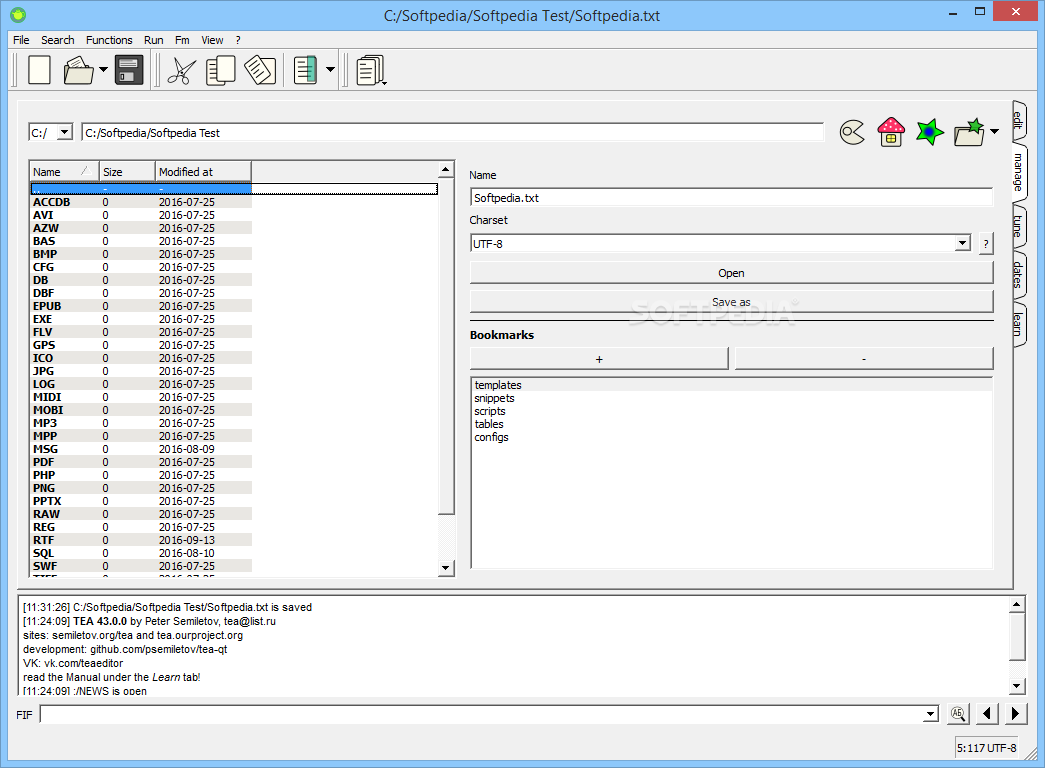The height and width of the screenshot is (768, 1045).
Task: Click the Save as button
Action: [x=731, y=302]
